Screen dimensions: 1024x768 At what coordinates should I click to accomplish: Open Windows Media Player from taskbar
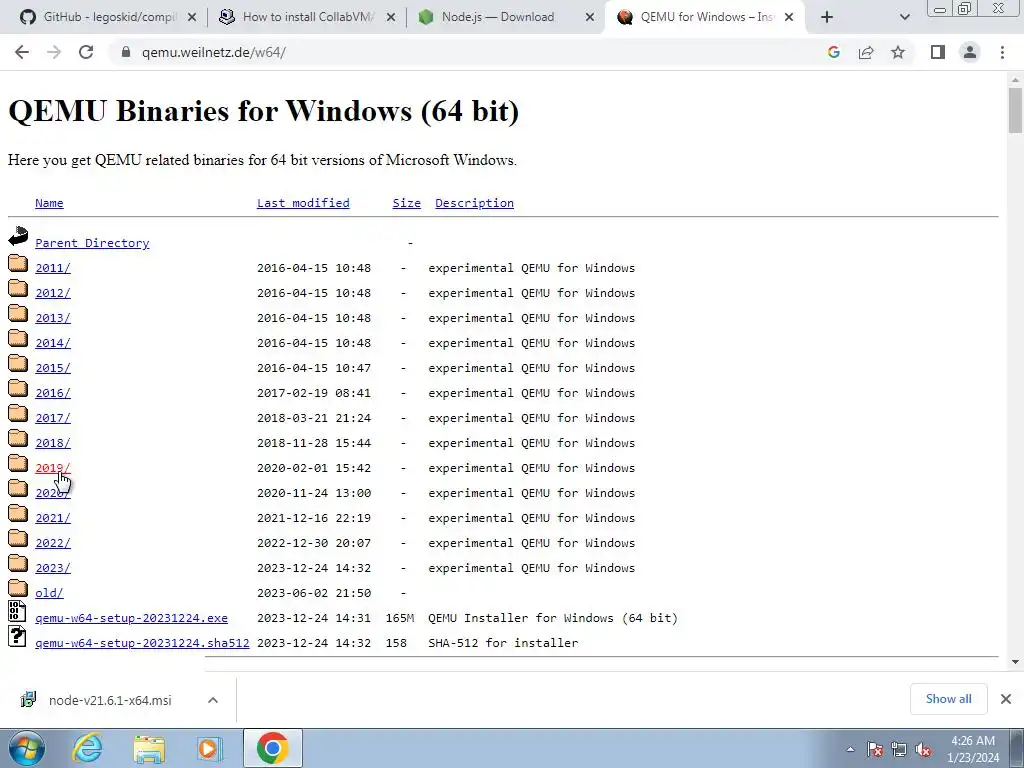click(x=209, y=748)
